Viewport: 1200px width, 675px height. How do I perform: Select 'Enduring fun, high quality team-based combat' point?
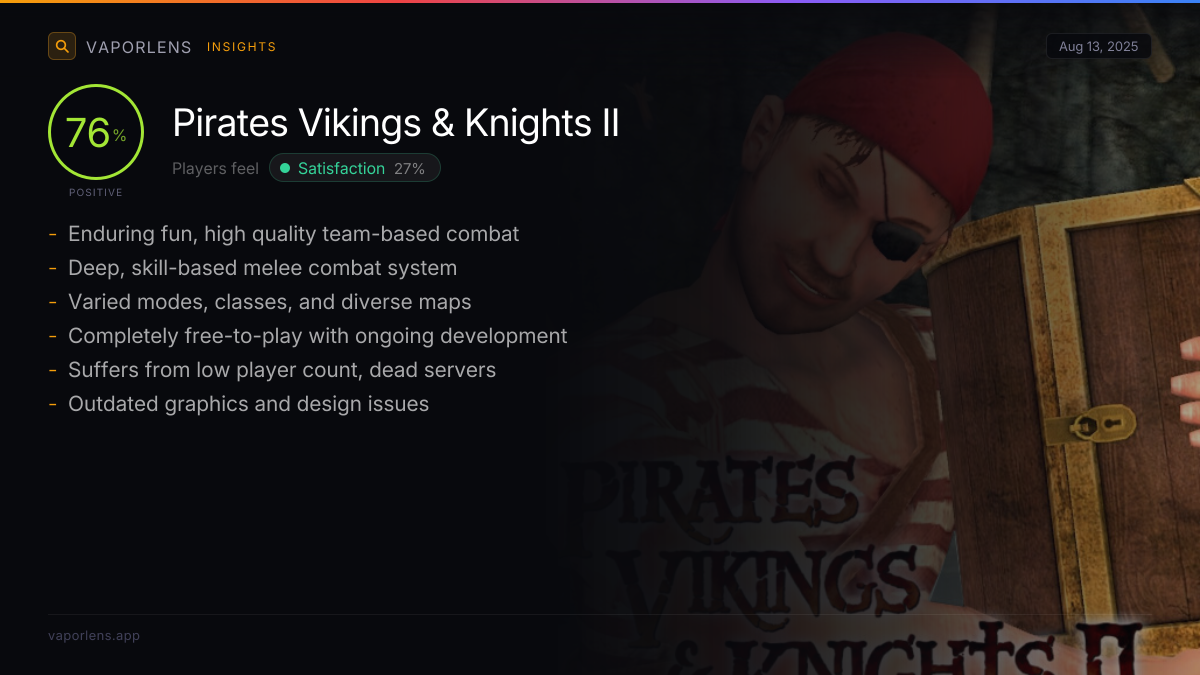pos(293,234)
